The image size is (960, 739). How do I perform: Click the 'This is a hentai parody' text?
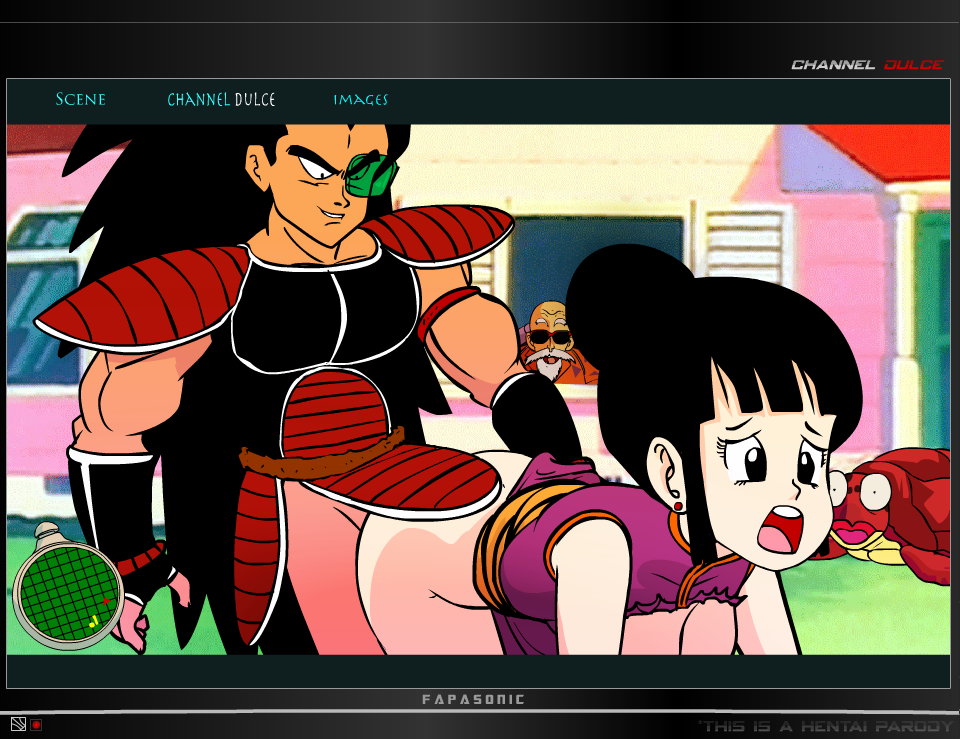point(827,726)
